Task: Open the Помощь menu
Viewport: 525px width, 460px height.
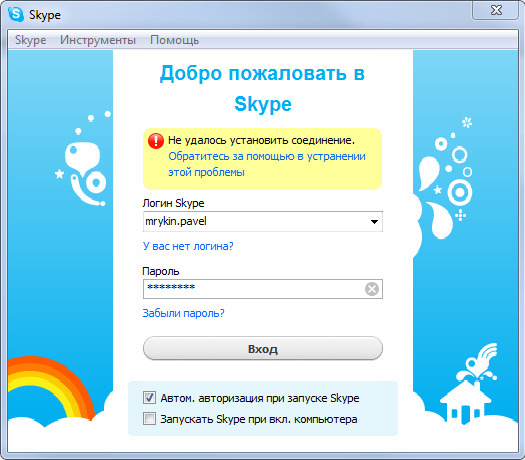Action: tap(174, 40)
